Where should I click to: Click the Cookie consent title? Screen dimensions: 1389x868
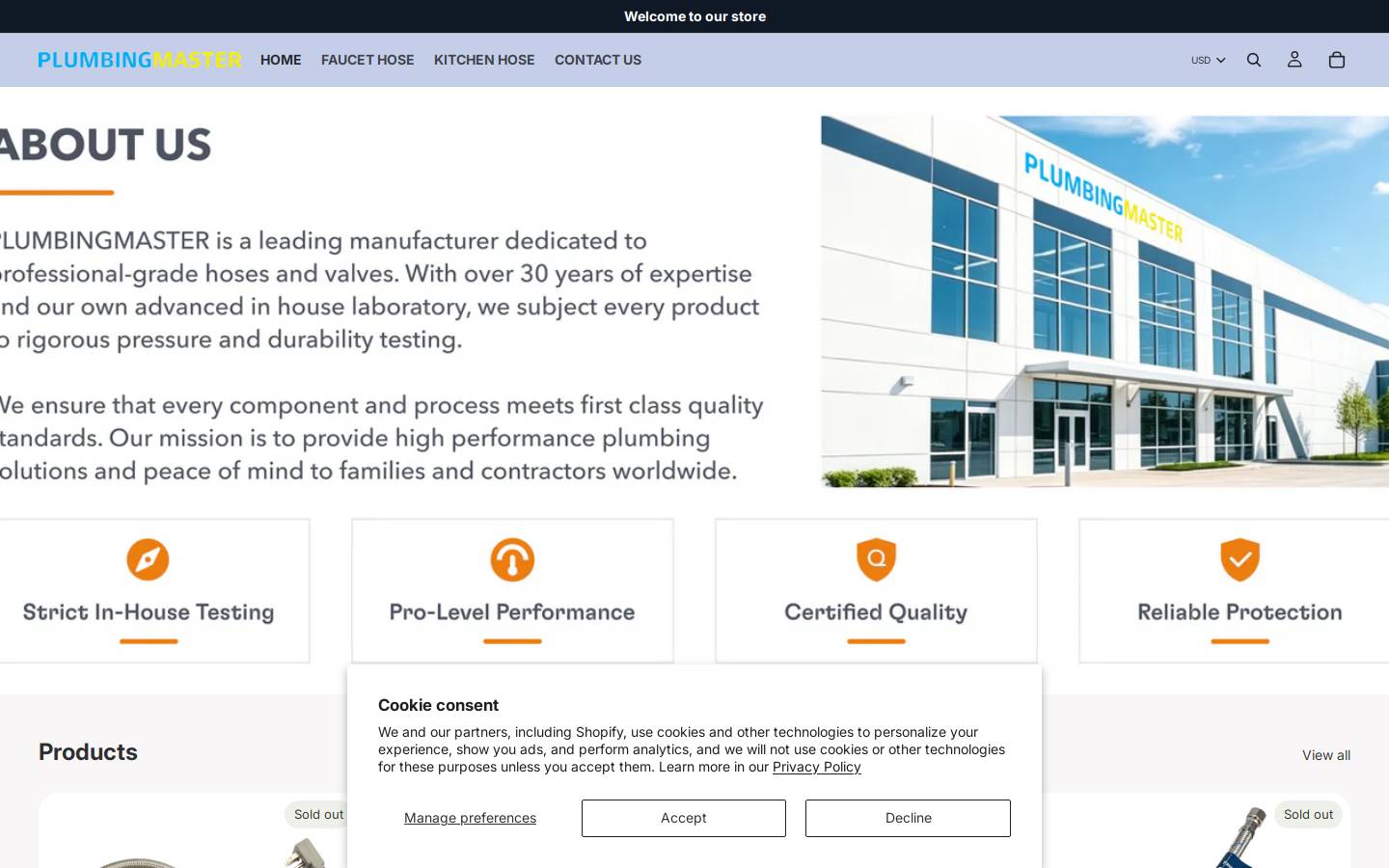pos(438,705)
